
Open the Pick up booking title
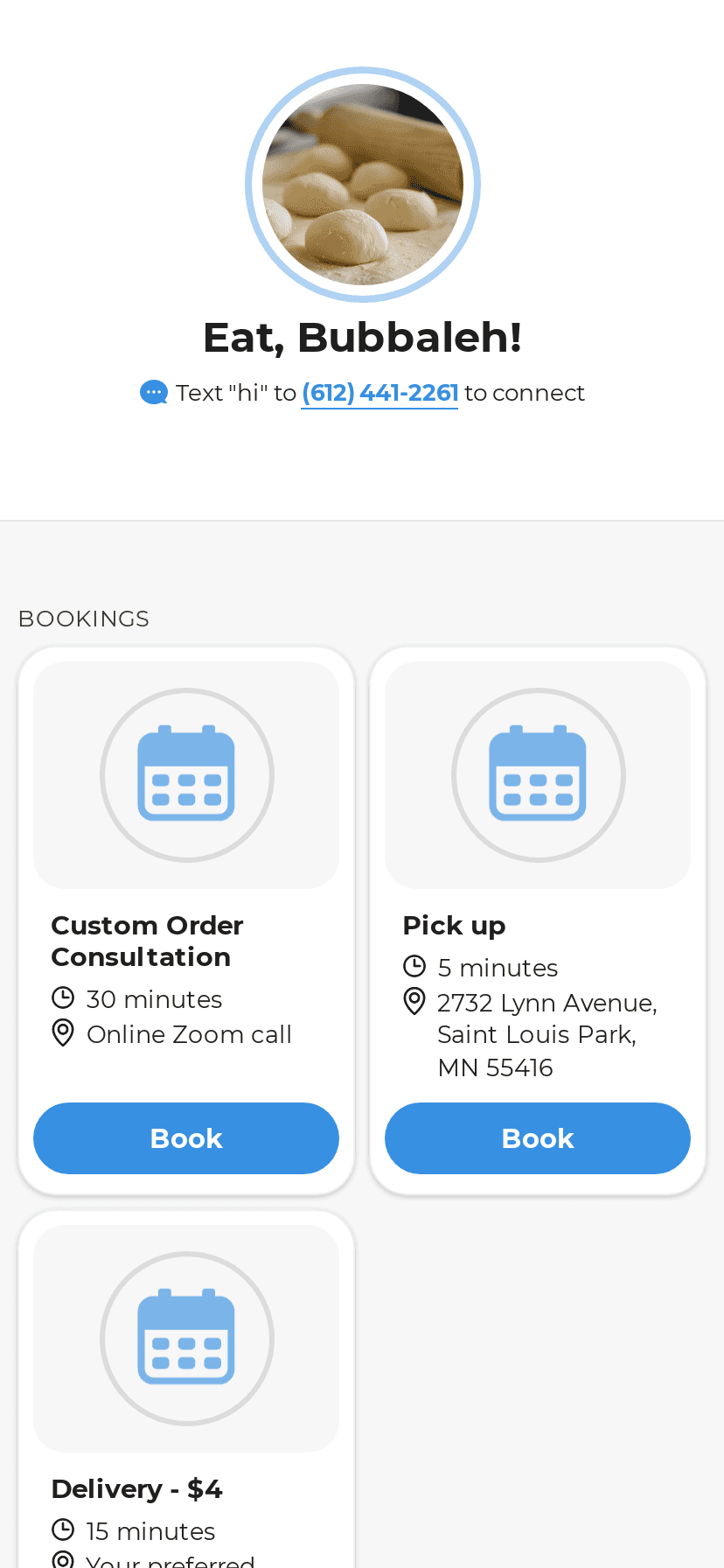pyautogui.click(x=454, y=925)
